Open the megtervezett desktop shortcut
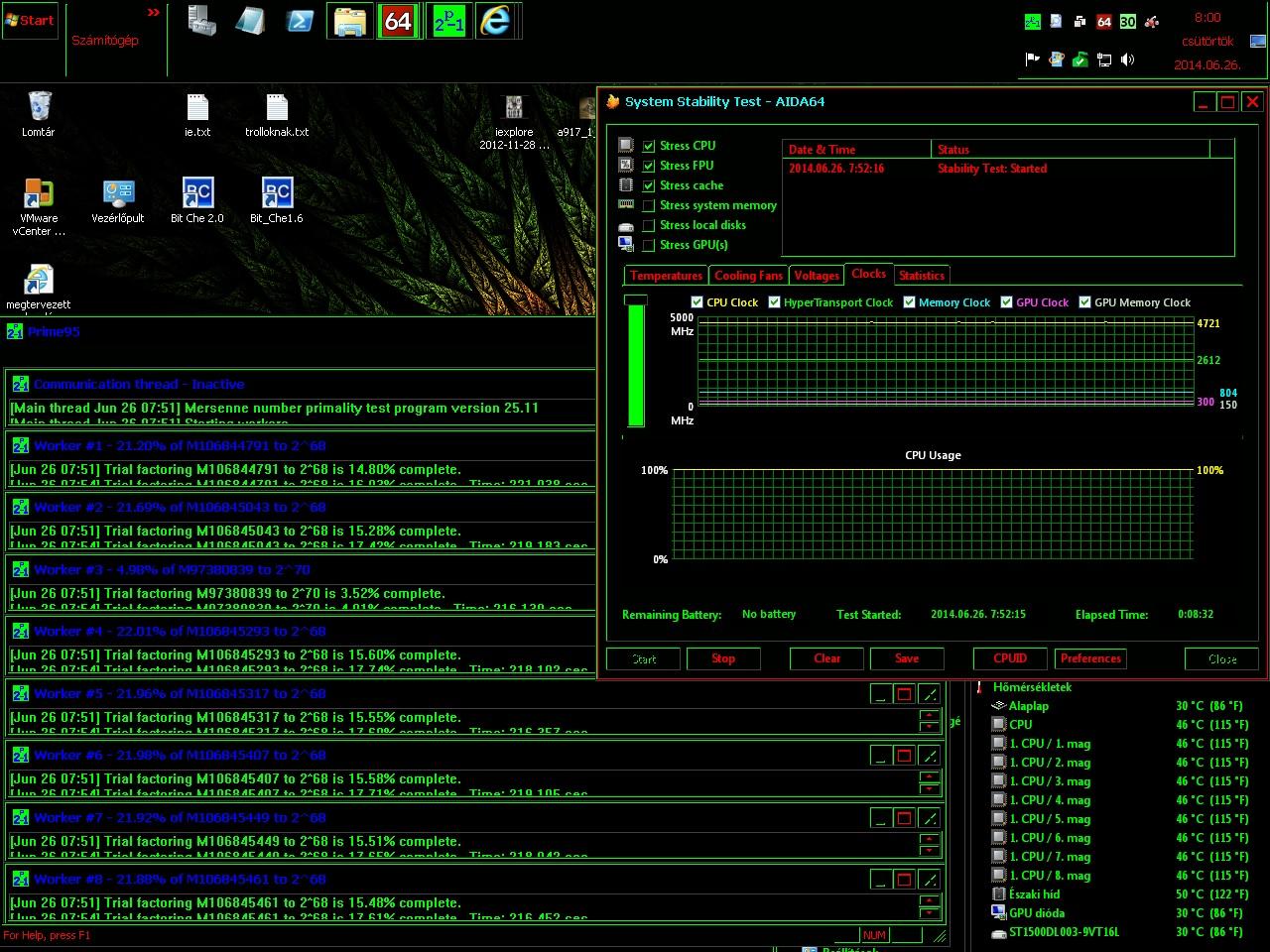1270x952 pixels. [39, 288]
